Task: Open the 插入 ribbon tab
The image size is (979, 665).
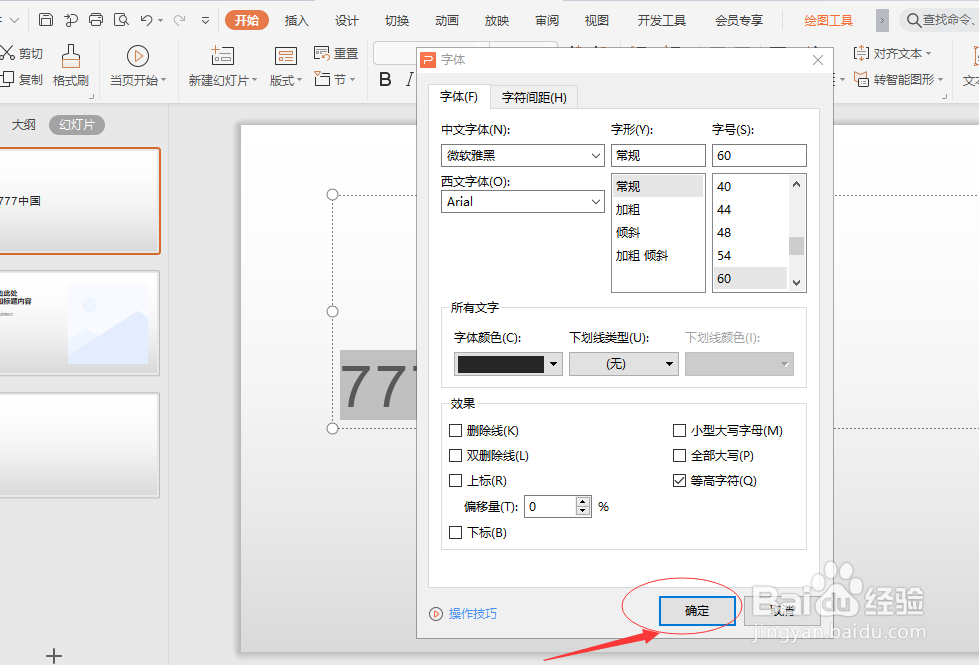Action: pos(296,19)
